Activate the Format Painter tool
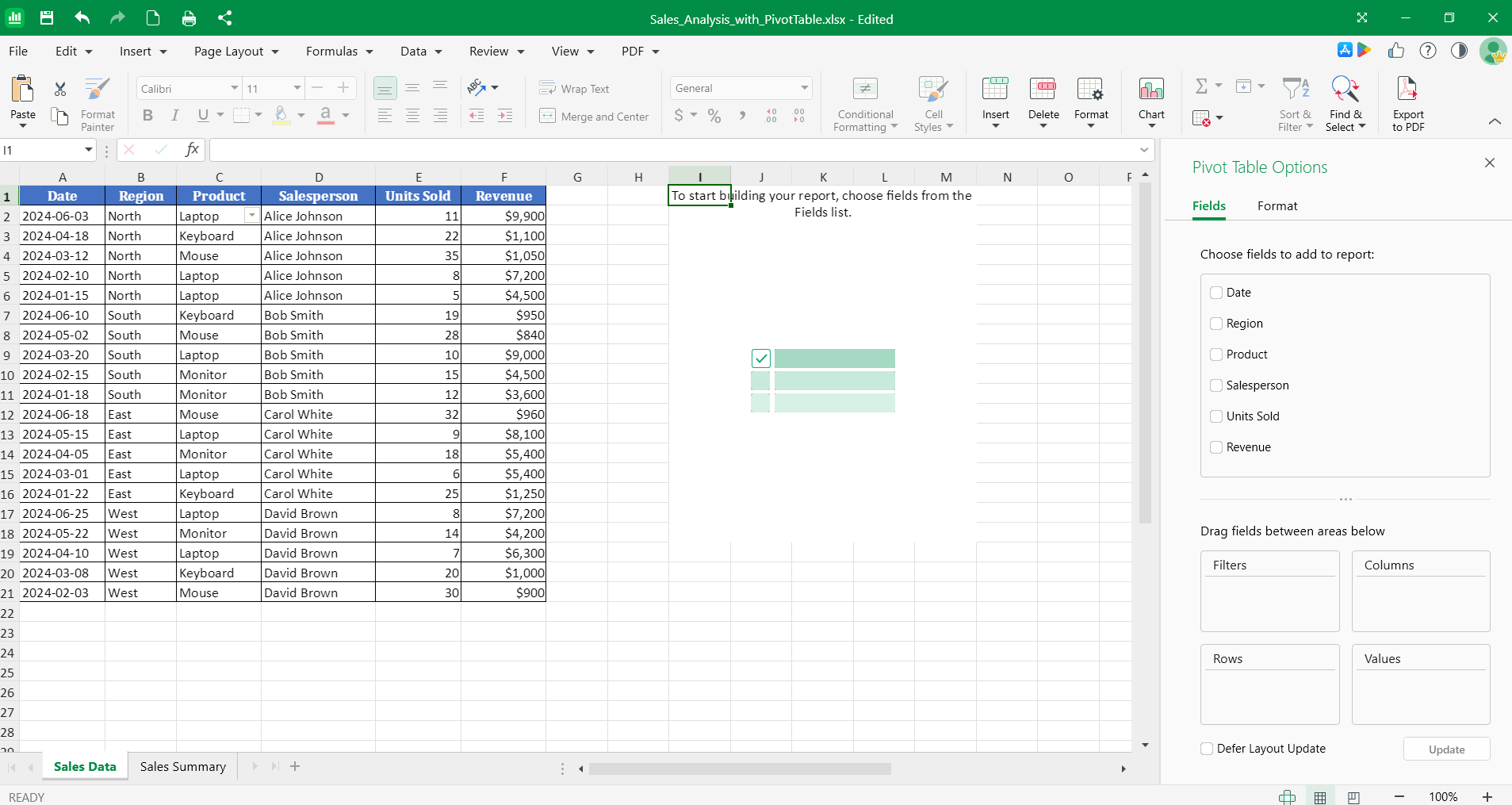The image size is (1512, 805). click(98, 104)
